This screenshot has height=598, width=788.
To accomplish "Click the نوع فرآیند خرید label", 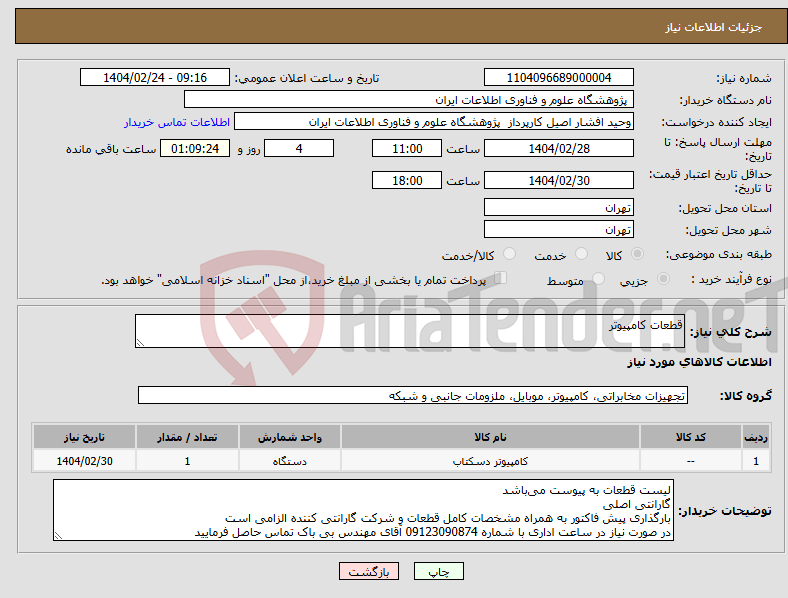I will (x=731, y=279).
